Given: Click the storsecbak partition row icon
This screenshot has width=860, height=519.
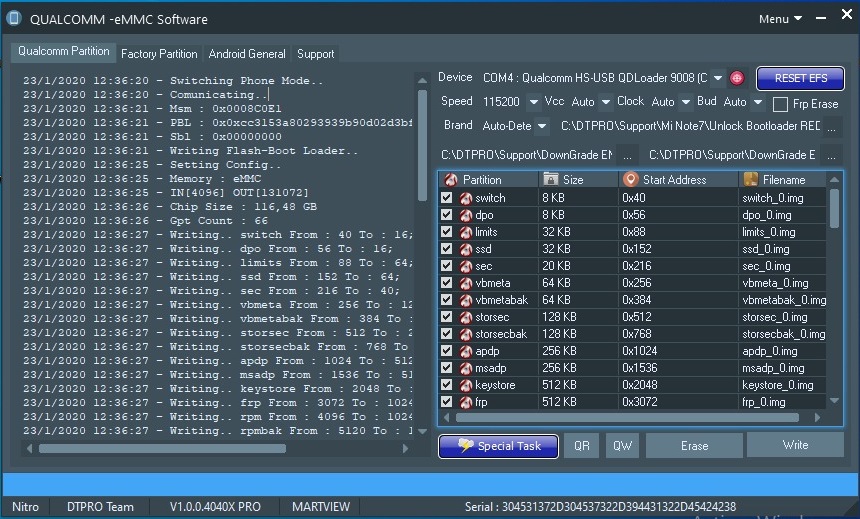Looking at the screenshot, I should pyautogui.click(x=466, y=334).
